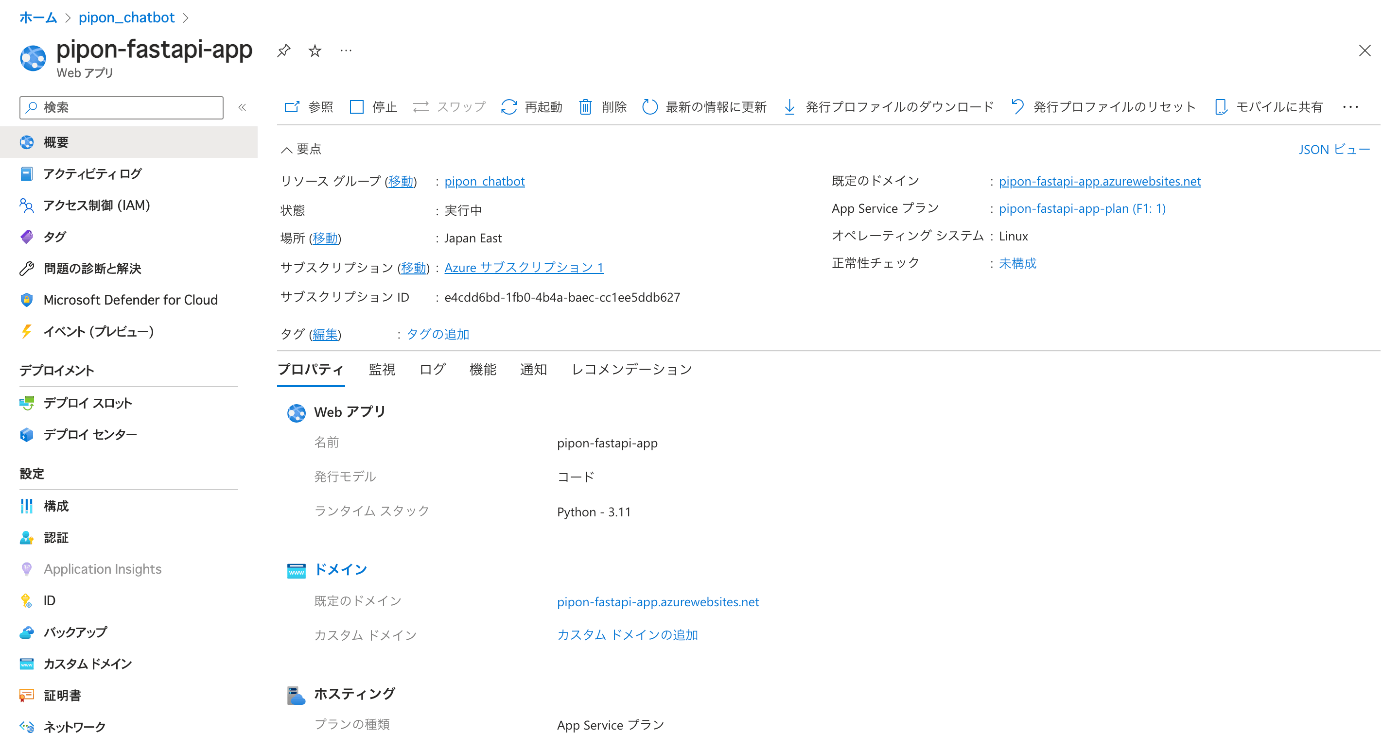Viewport: 1400px width, 750px height.
Task: Open the more options ellipsis beside the title
Action: pyautogui.click(x=346, y=50)
